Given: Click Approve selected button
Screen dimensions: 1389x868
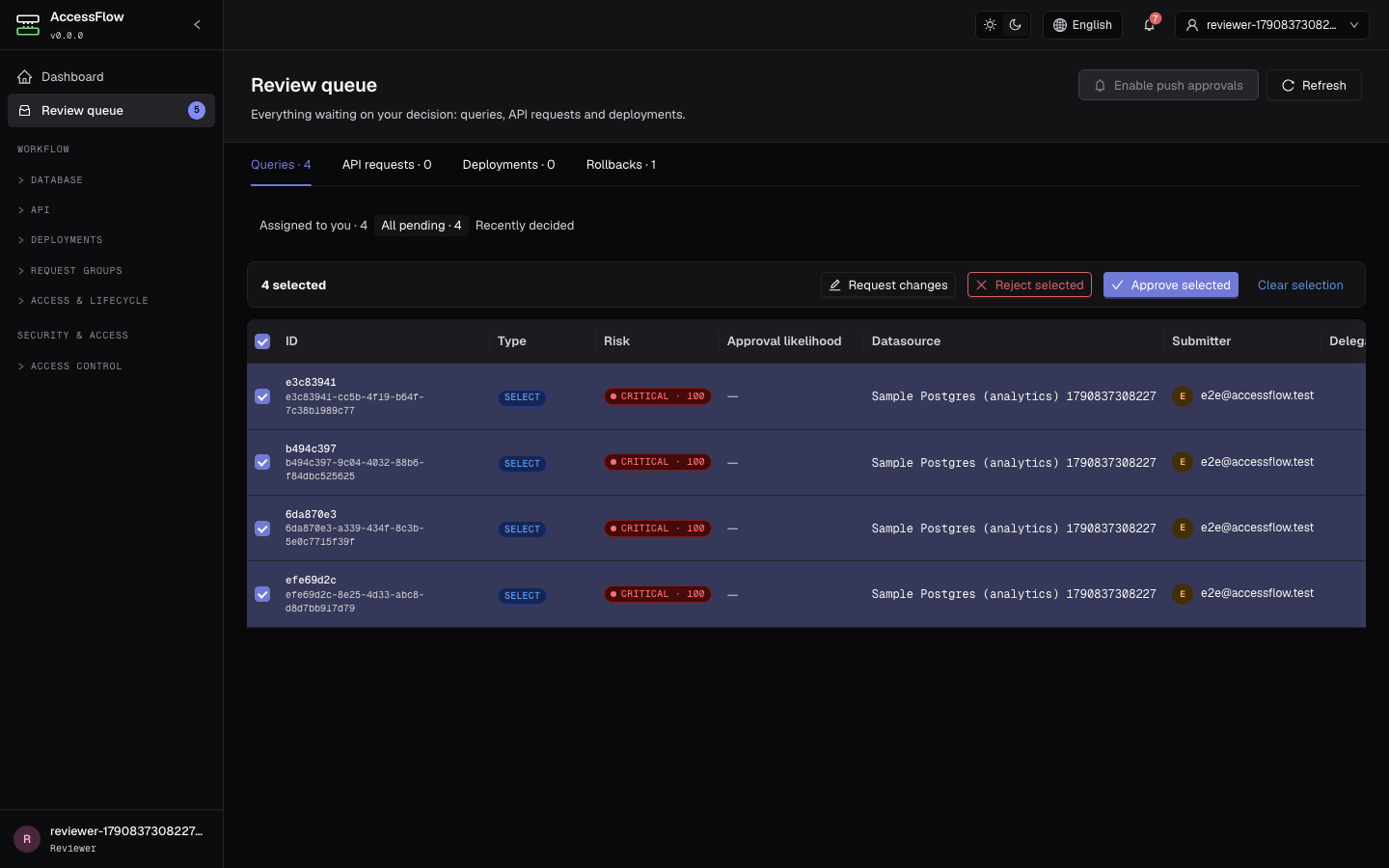Looking at the screenshot, I should pos(1171,285).
